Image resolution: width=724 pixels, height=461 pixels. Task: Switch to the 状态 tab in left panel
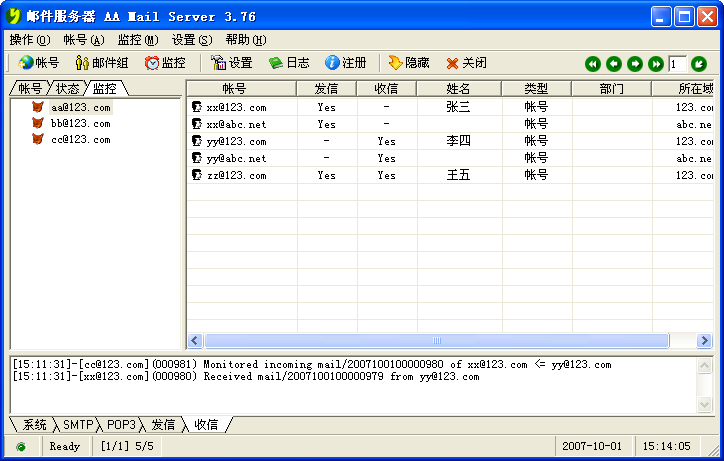67,88
